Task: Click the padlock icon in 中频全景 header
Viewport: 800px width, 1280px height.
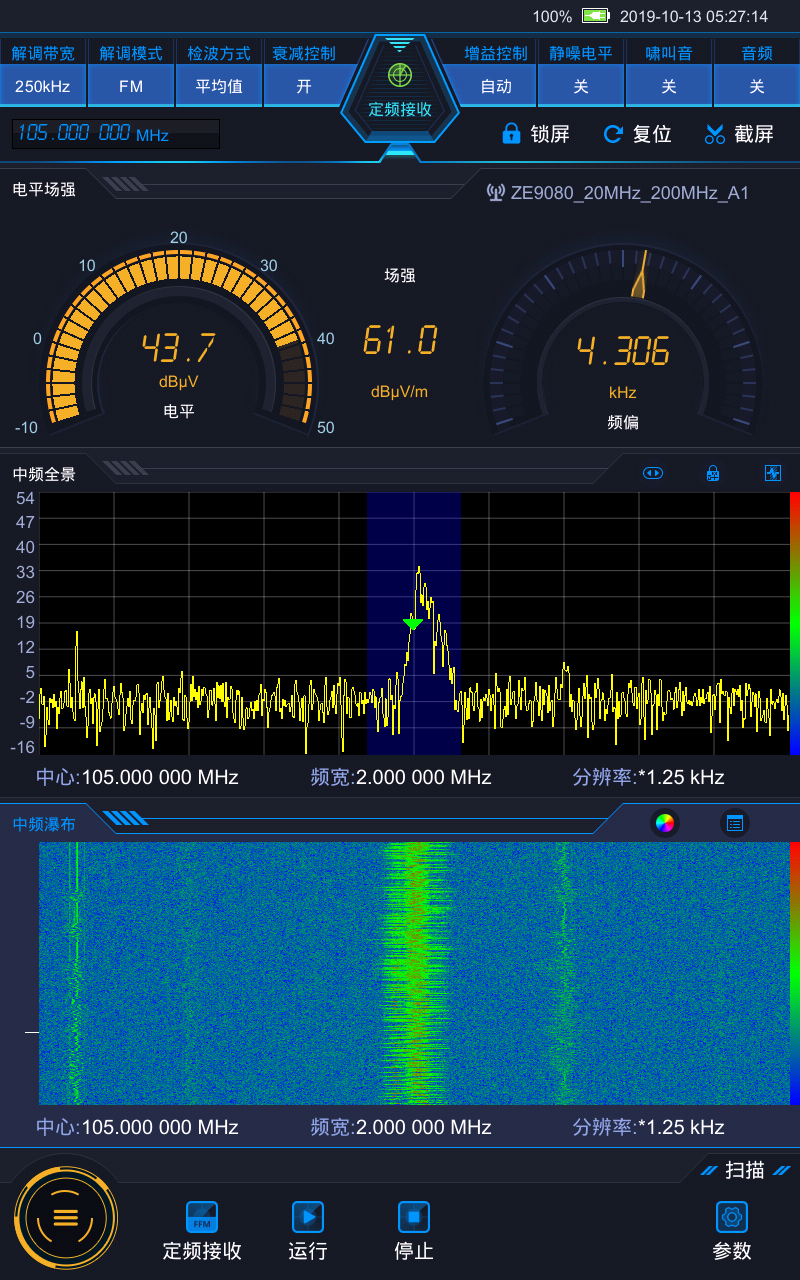Action: point(713,473)
